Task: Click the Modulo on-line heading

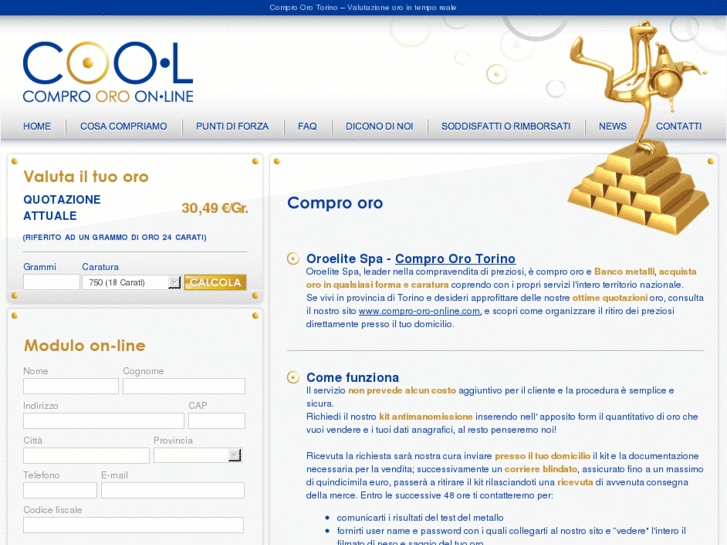Action: [x=85, y=346]
